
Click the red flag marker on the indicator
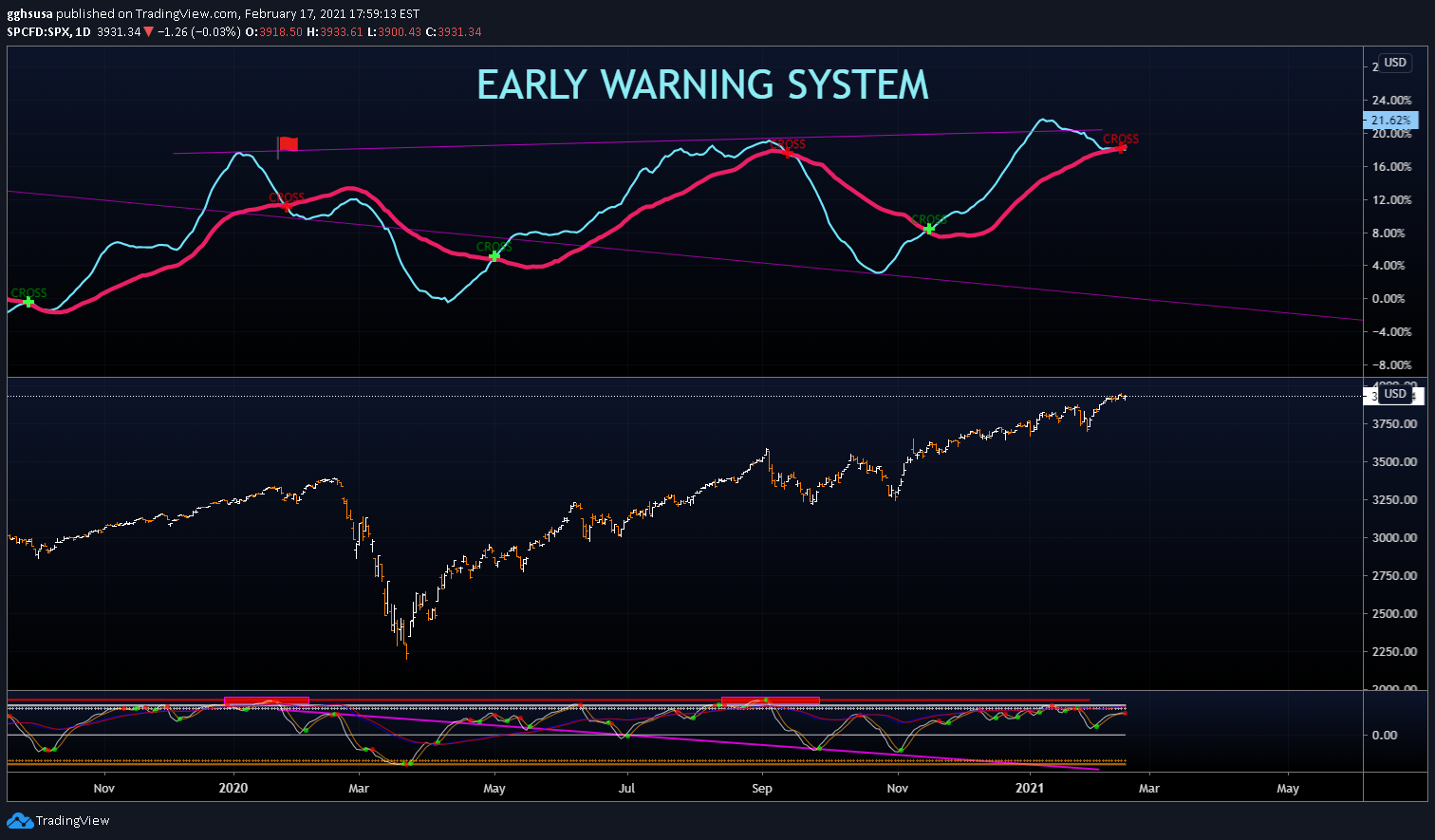tap(289, 144)
